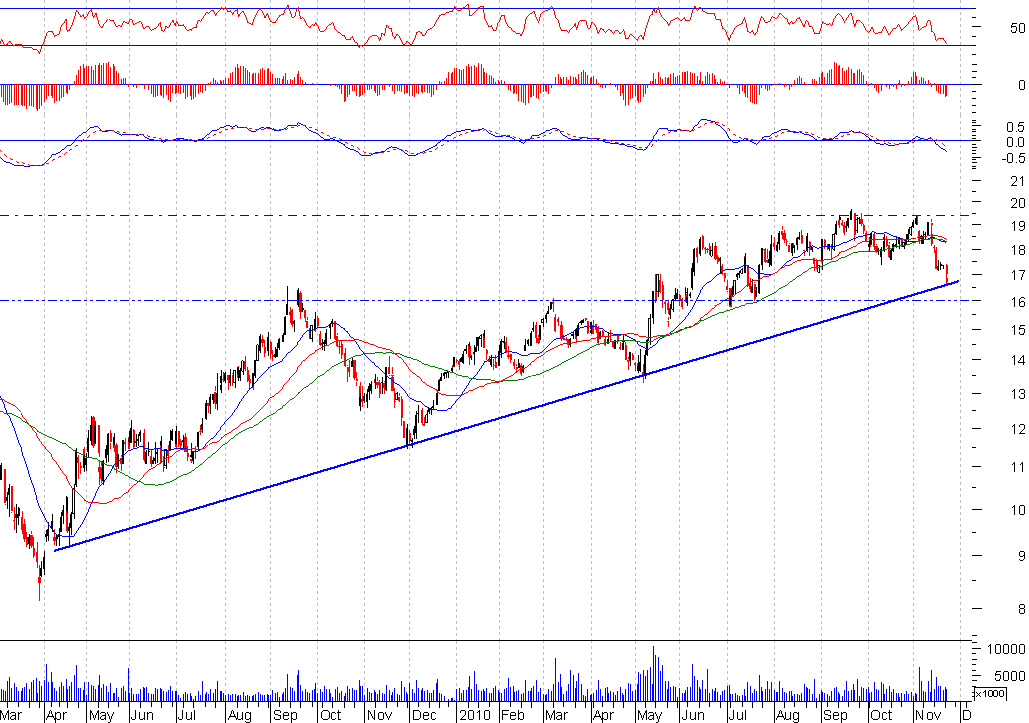Select the dash-dot horizontal line near price 16
Image resolution: width=1029 pixels, height=723 pixels.
coord(486,300)
